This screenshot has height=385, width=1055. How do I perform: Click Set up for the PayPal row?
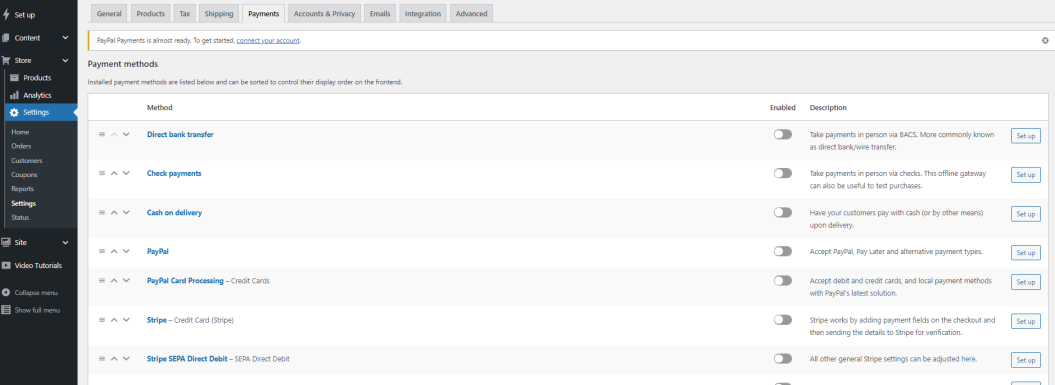click(1025, 253)
